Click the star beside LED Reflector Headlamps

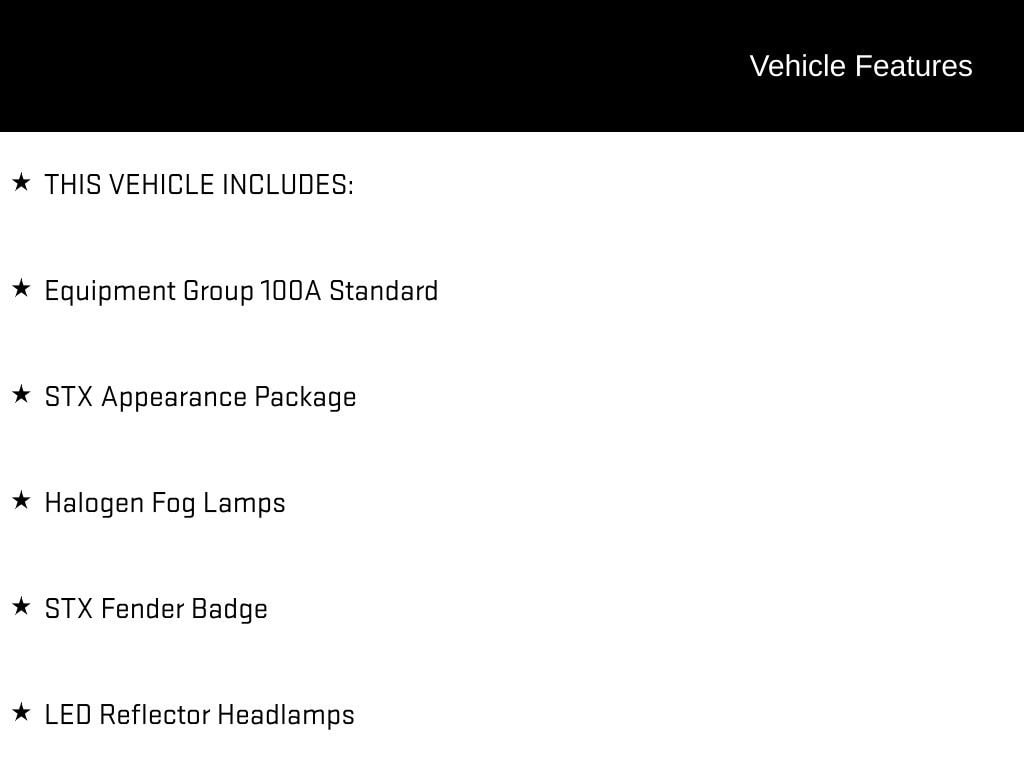[x=21, y=713]
